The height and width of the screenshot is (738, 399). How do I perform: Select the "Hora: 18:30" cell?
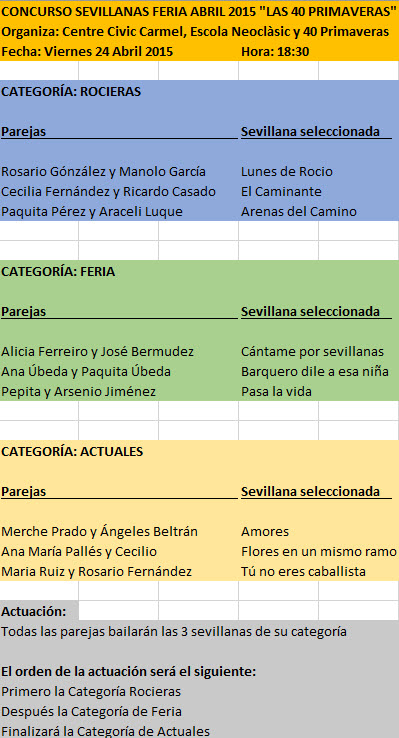pyautogui.click(x=275, y=52)
